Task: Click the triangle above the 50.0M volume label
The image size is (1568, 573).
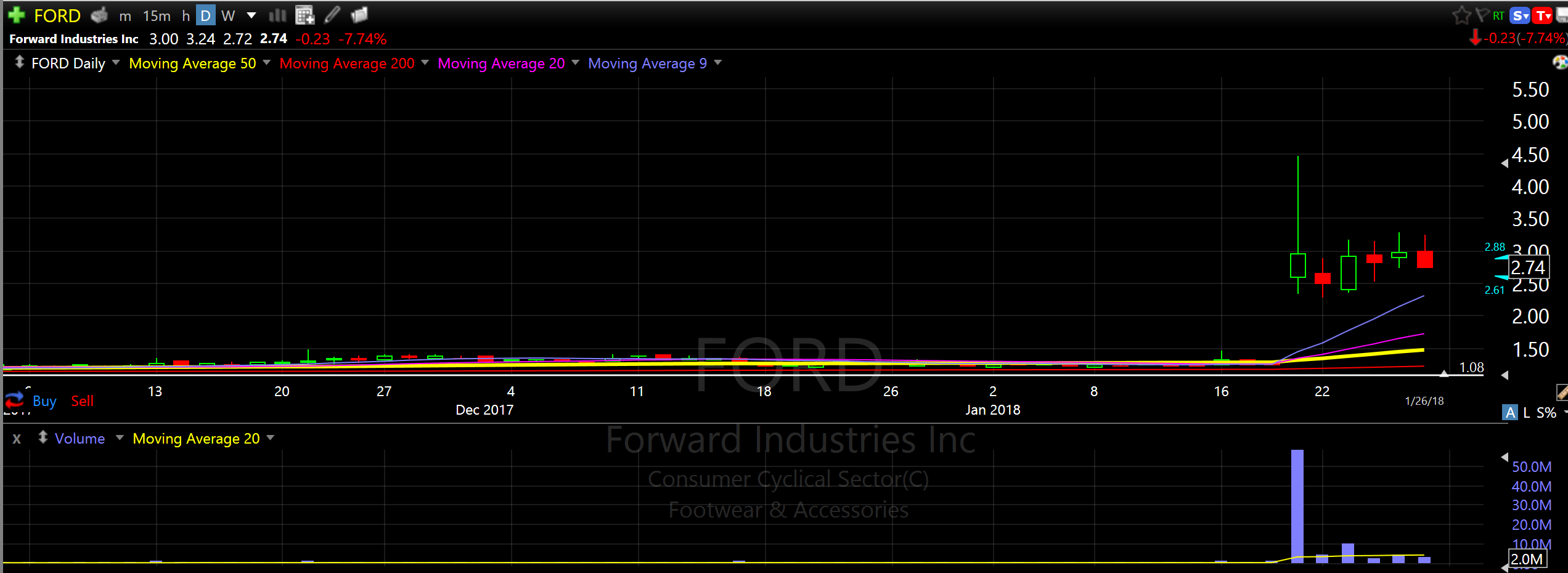Action: pyautogui.click(x=1505, y=457)
